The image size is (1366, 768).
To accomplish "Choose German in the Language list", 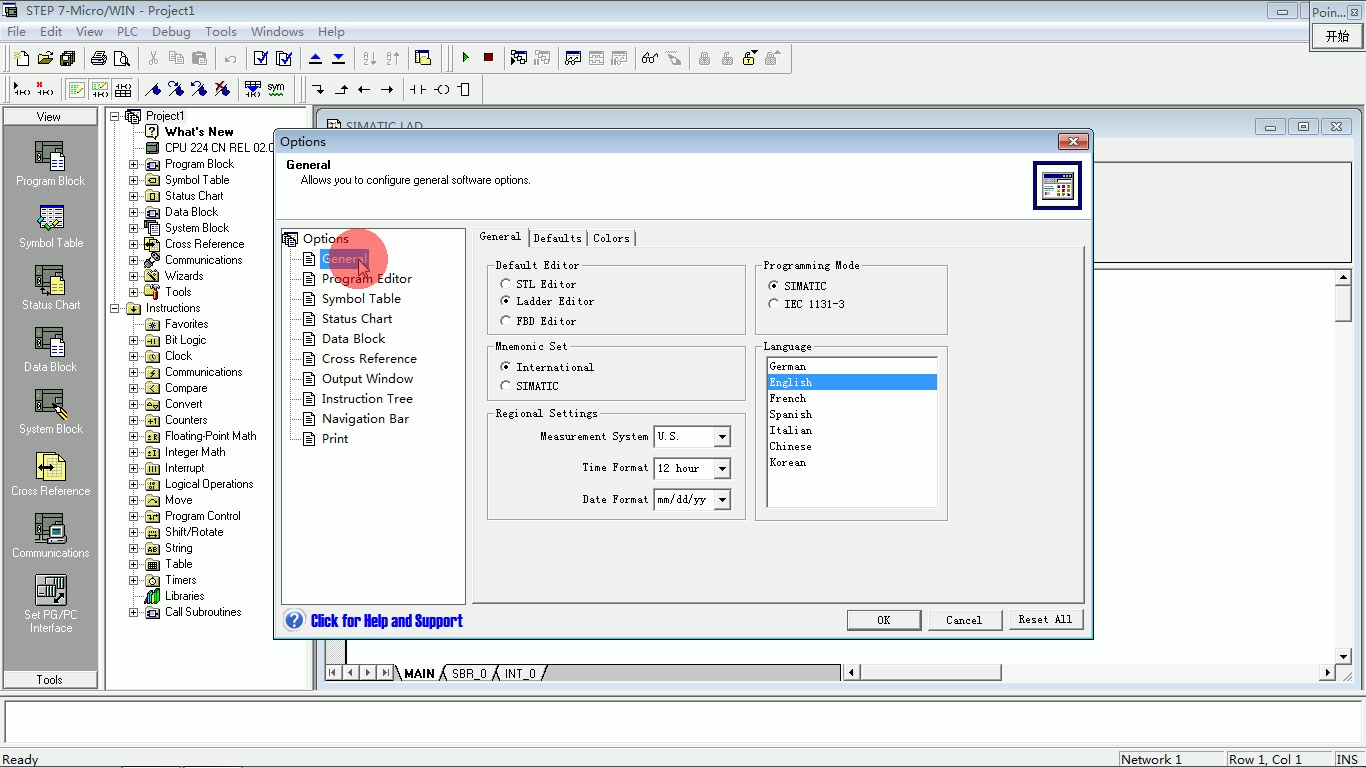I will click(852, 366).
